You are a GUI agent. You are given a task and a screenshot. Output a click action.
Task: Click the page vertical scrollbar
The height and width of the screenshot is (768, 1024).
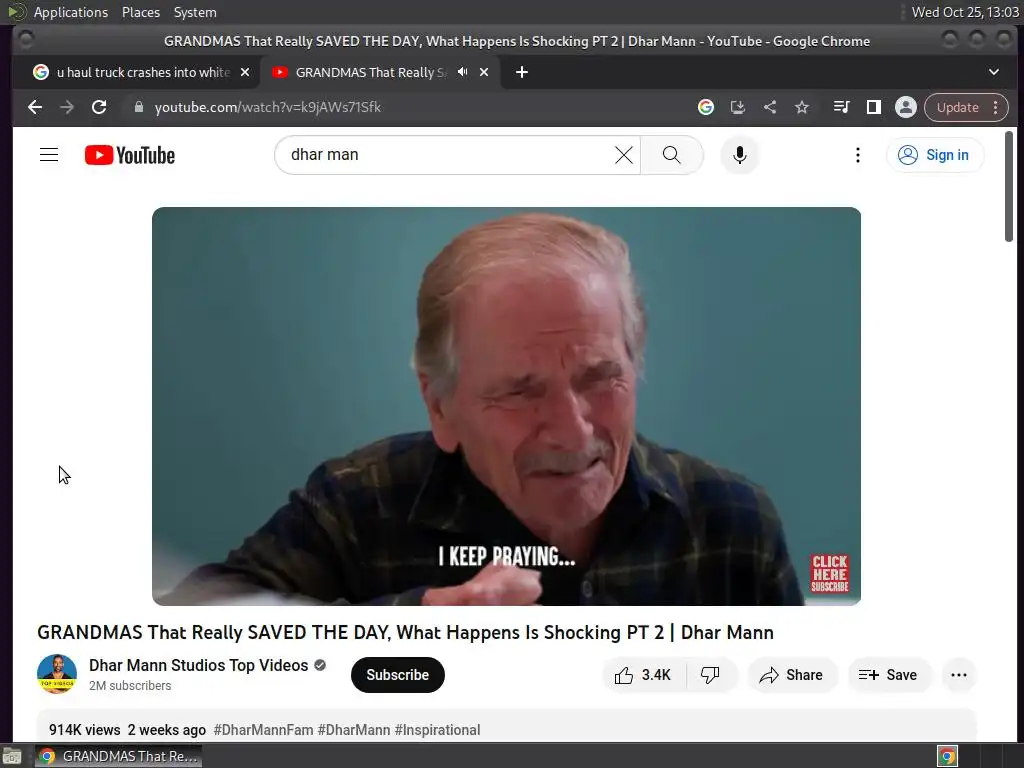[x=1009, y=186]
